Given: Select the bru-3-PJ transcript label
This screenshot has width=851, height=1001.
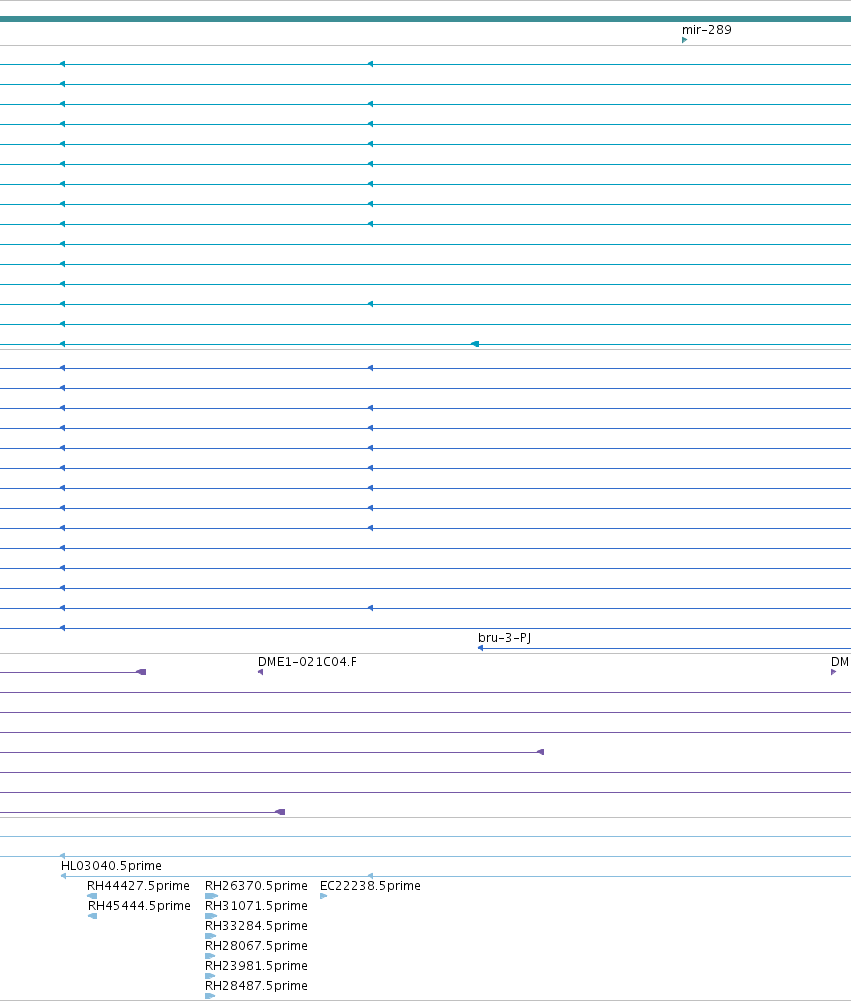Looking at the screenshot, I should coord(504,638).
